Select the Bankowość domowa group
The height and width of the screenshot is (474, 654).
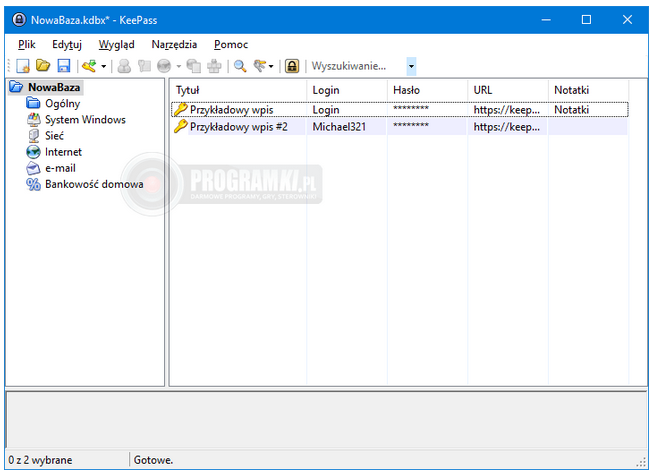94,184
